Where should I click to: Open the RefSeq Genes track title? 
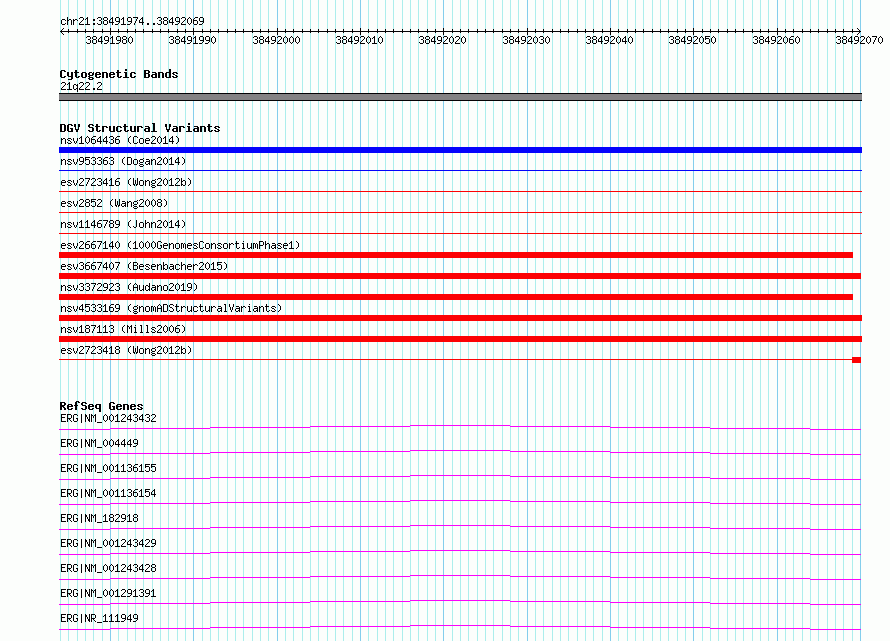click(x=102, y=407)
